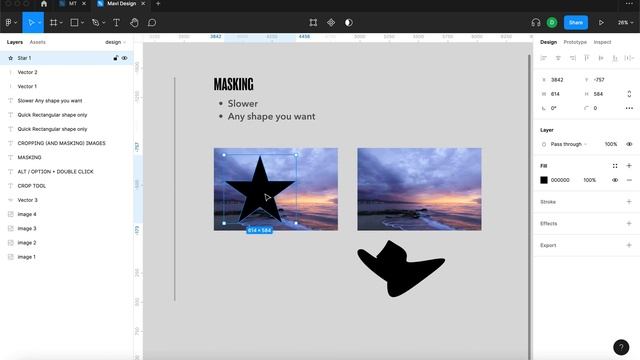Screen dimensions: 640x360
Task: Present the prototype with play icon
Action: pyautogui.click(x=601, y=22)
